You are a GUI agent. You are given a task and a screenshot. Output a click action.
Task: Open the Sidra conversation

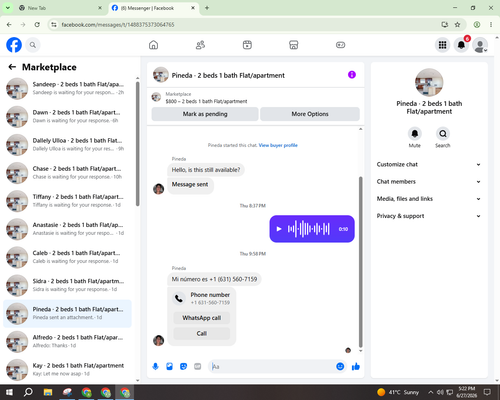pyautogui.click(x=67, y=285)
